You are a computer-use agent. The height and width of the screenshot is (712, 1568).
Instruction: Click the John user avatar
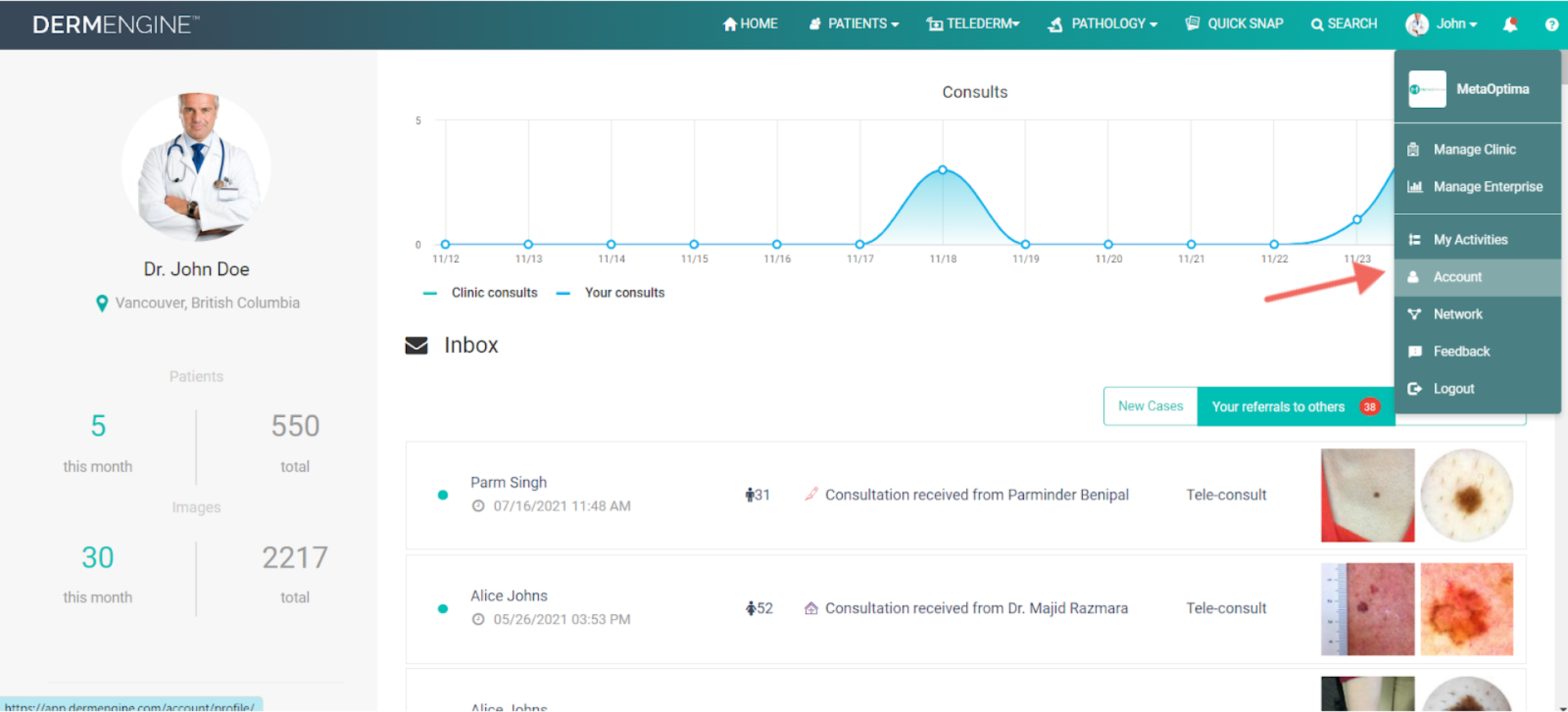1417,24
